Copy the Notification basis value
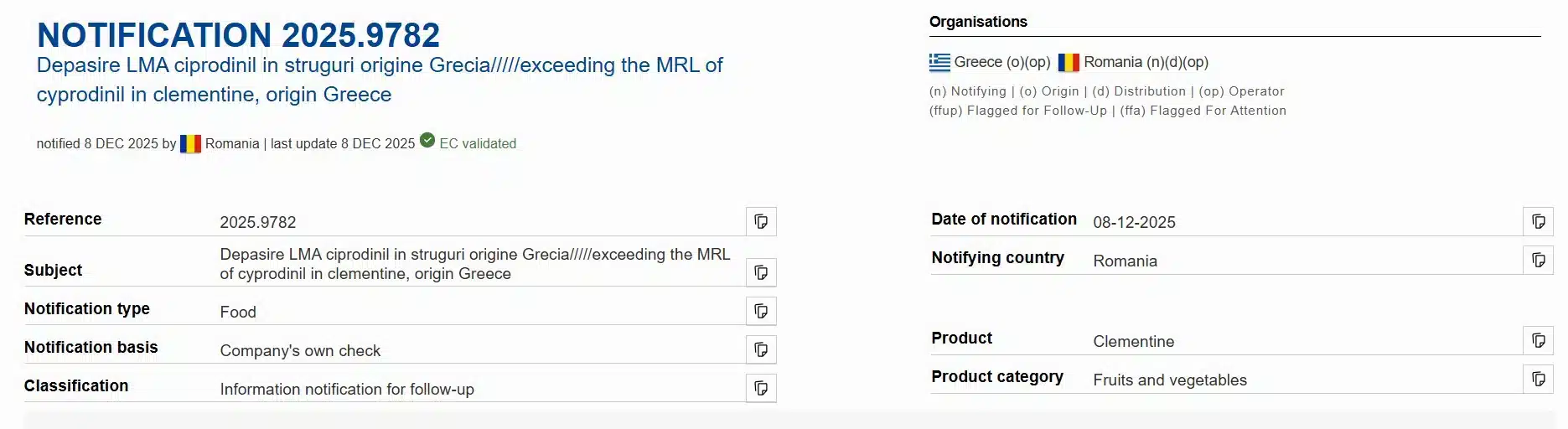 (761, 349)
